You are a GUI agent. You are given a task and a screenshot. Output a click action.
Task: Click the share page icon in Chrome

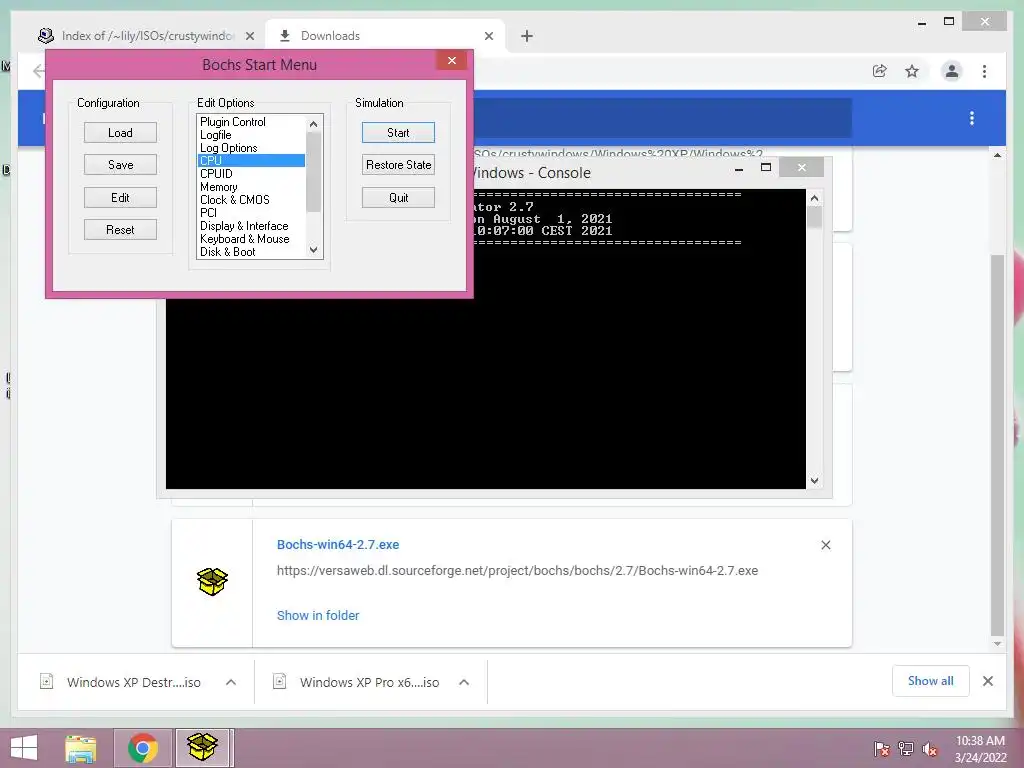coord(880,71)
